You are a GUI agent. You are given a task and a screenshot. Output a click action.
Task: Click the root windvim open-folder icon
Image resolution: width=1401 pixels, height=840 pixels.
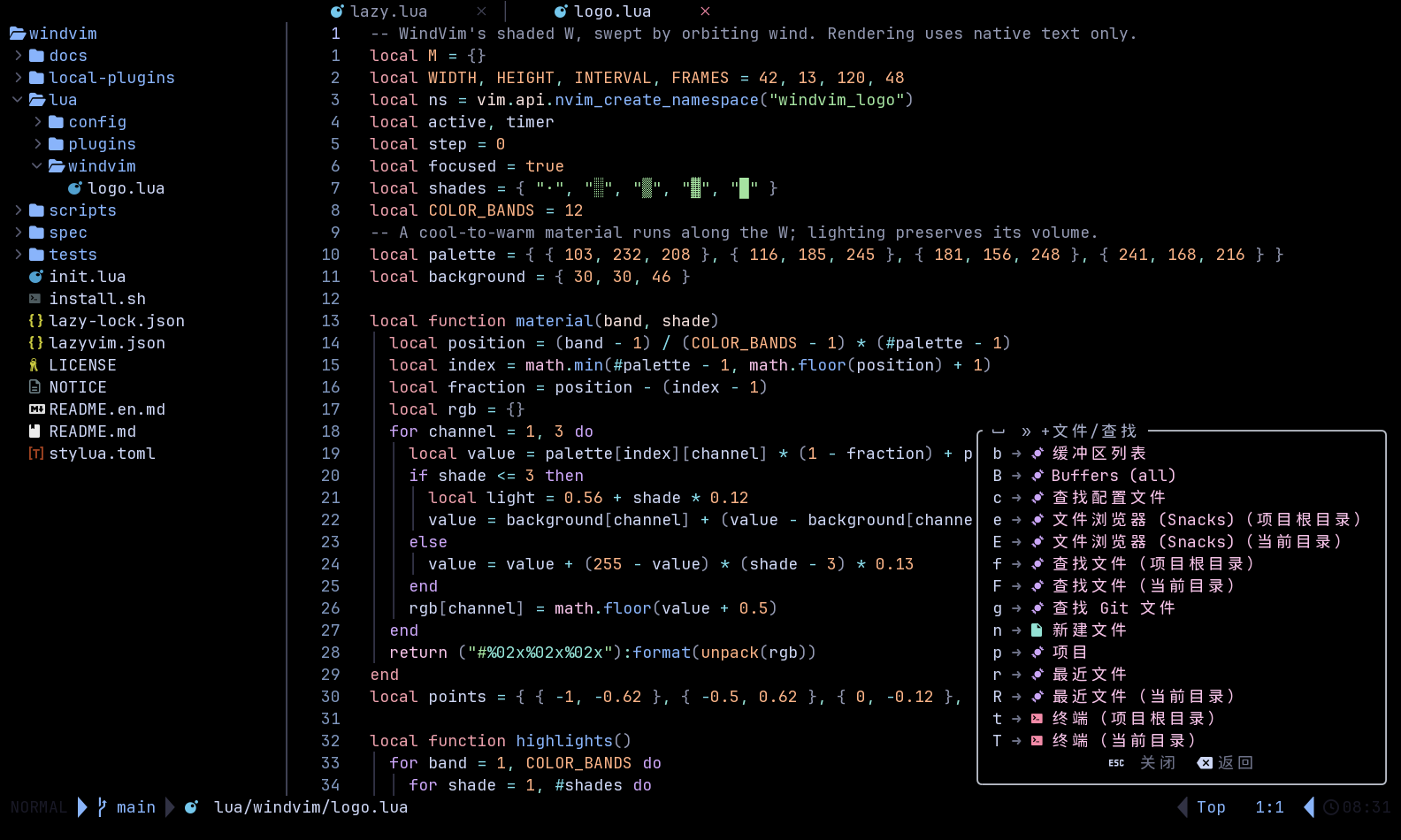(18, 34)
